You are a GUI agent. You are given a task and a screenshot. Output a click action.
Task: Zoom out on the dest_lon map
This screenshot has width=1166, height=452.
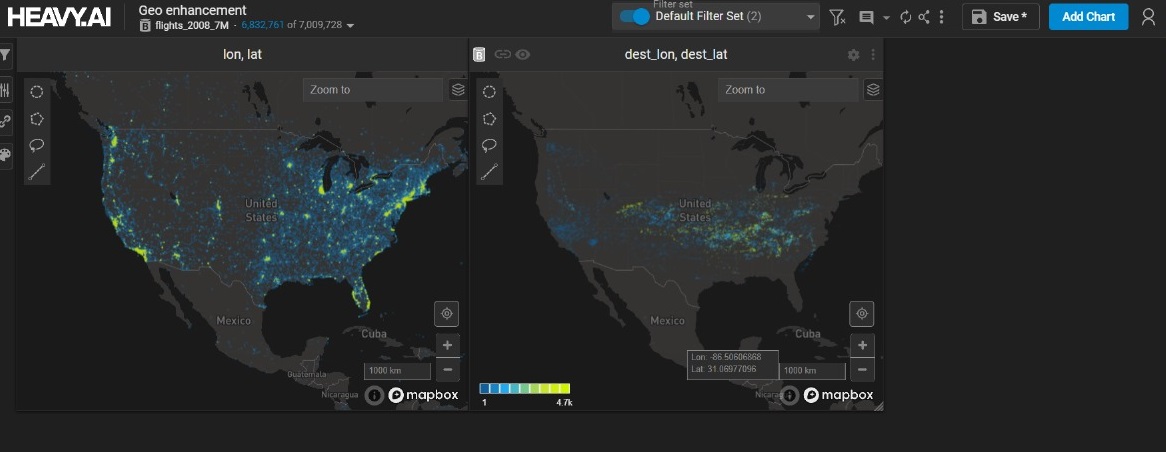[862, 369]
